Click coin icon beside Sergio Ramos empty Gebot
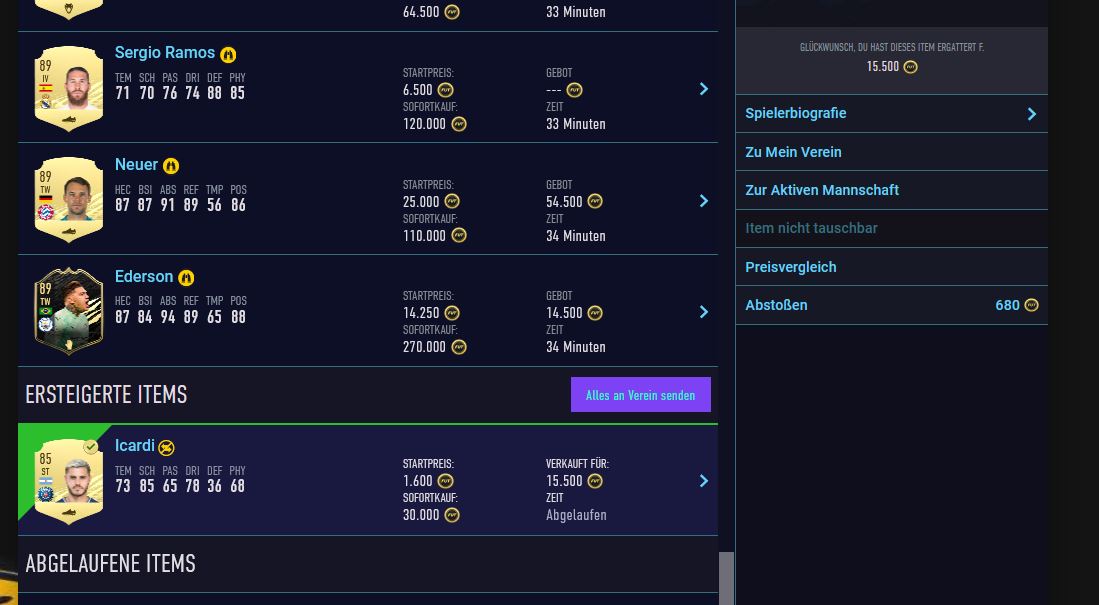 pos(574,90)
